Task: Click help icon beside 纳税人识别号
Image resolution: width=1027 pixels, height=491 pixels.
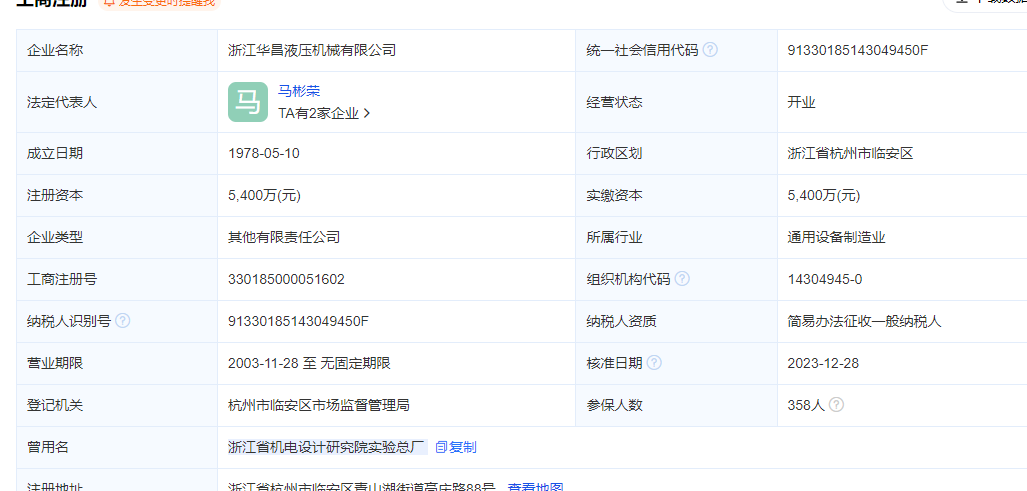Action: click(122, 321)
